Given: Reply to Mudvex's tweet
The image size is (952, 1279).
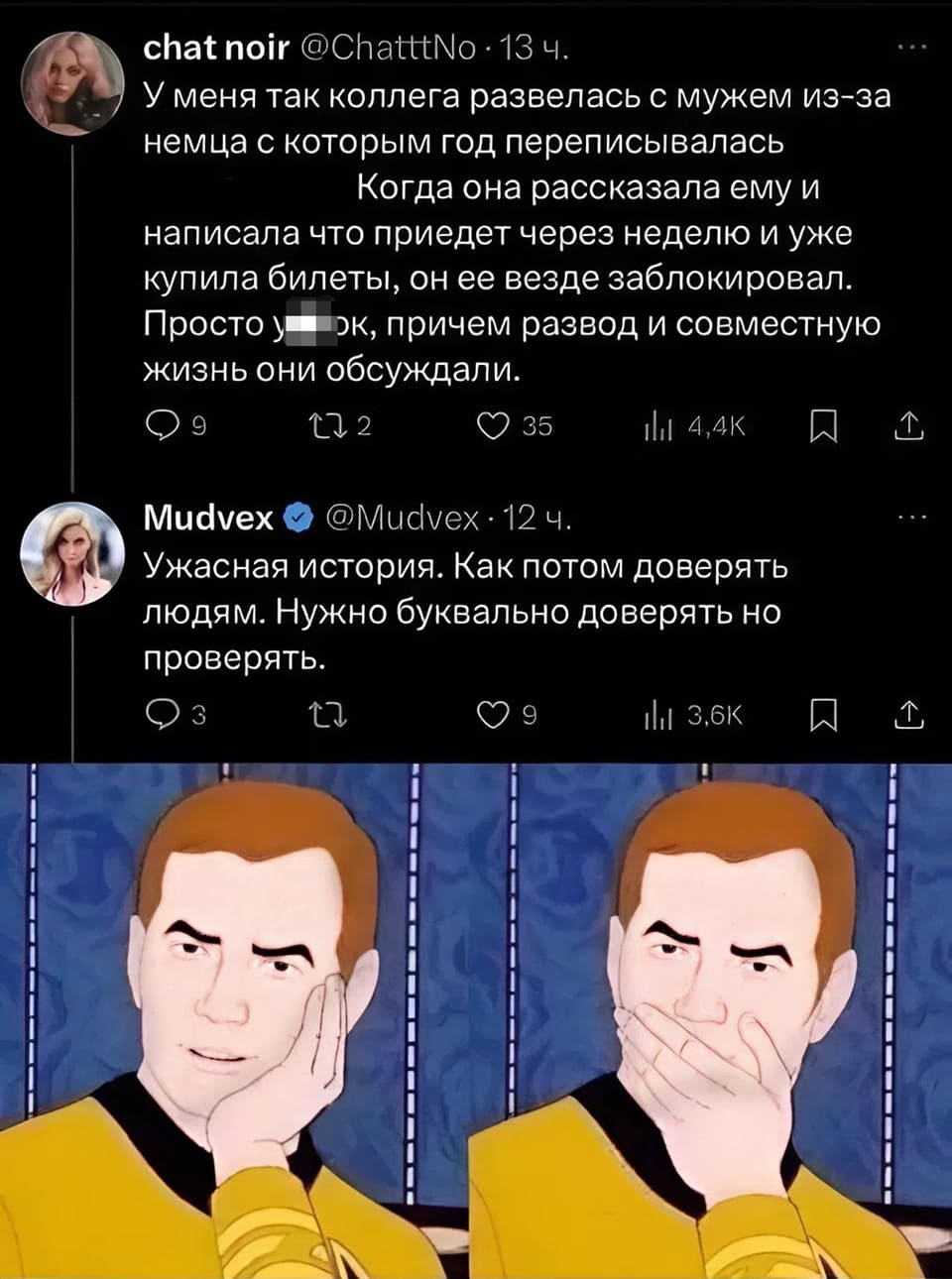Looking at the screenshot, I should pos(162,714).
